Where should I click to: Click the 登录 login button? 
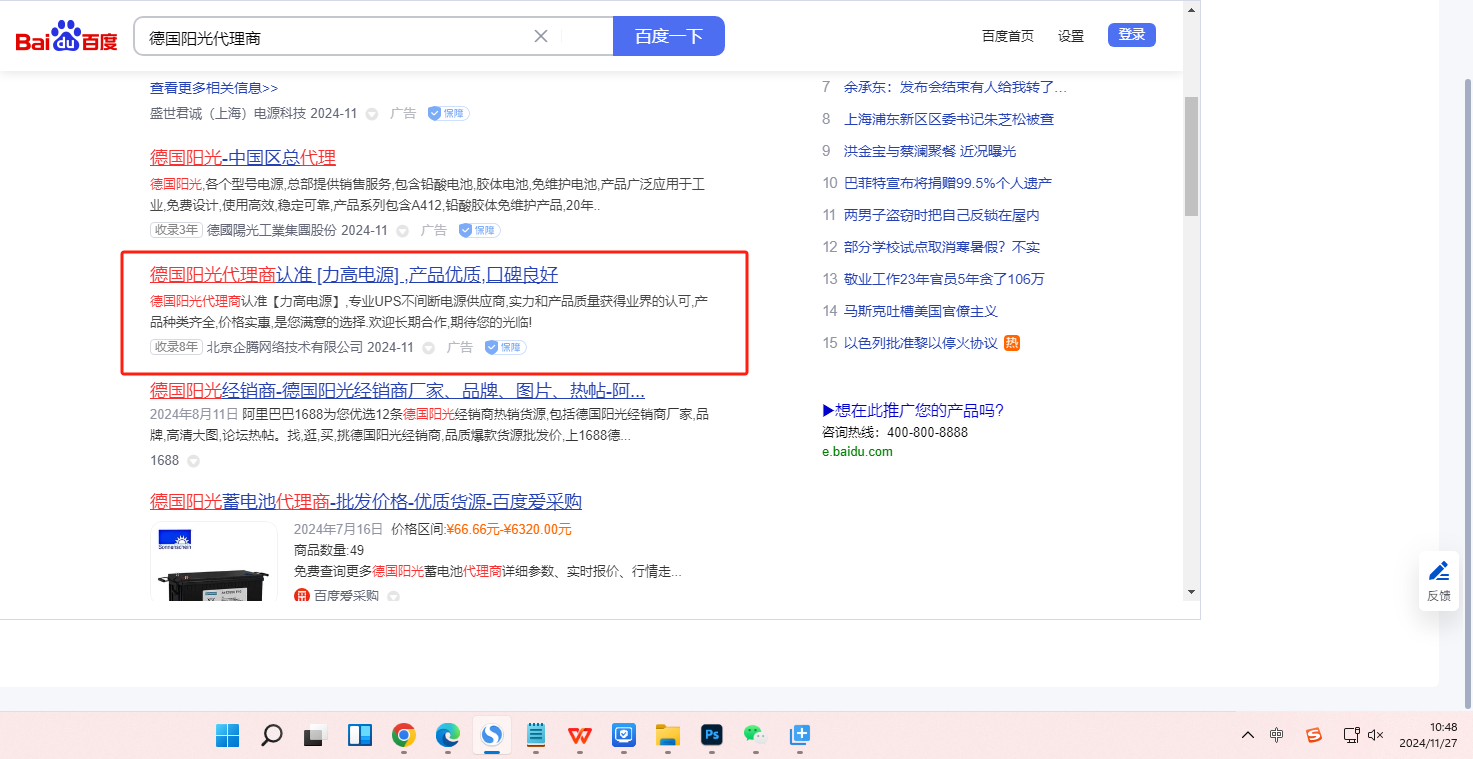click(x=1131, y=35)
